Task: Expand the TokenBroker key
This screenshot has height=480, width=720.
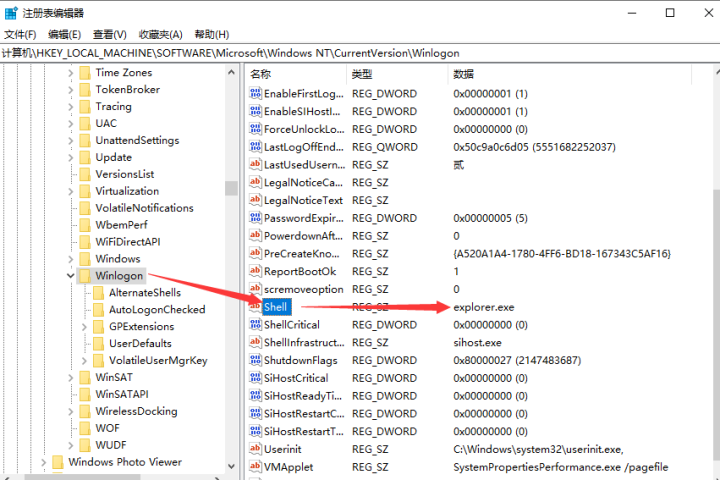Action: point(70,90)
